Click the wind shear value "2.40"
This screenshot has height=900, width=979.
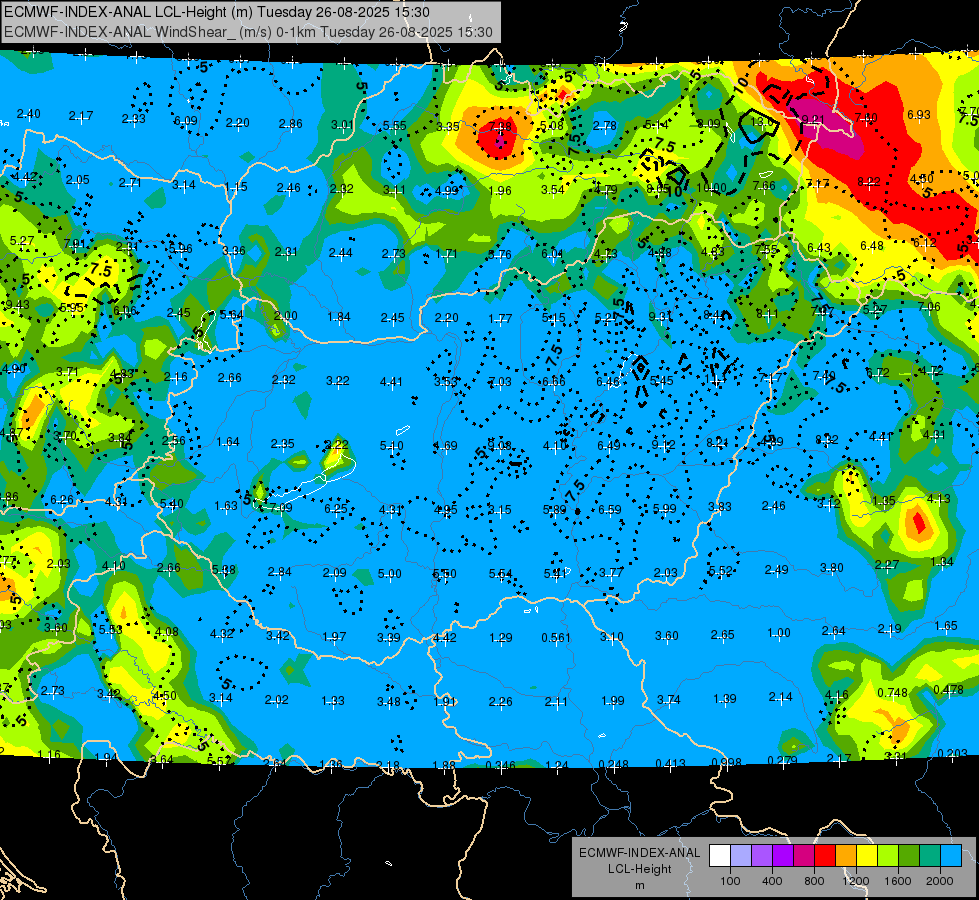(29, 114)
